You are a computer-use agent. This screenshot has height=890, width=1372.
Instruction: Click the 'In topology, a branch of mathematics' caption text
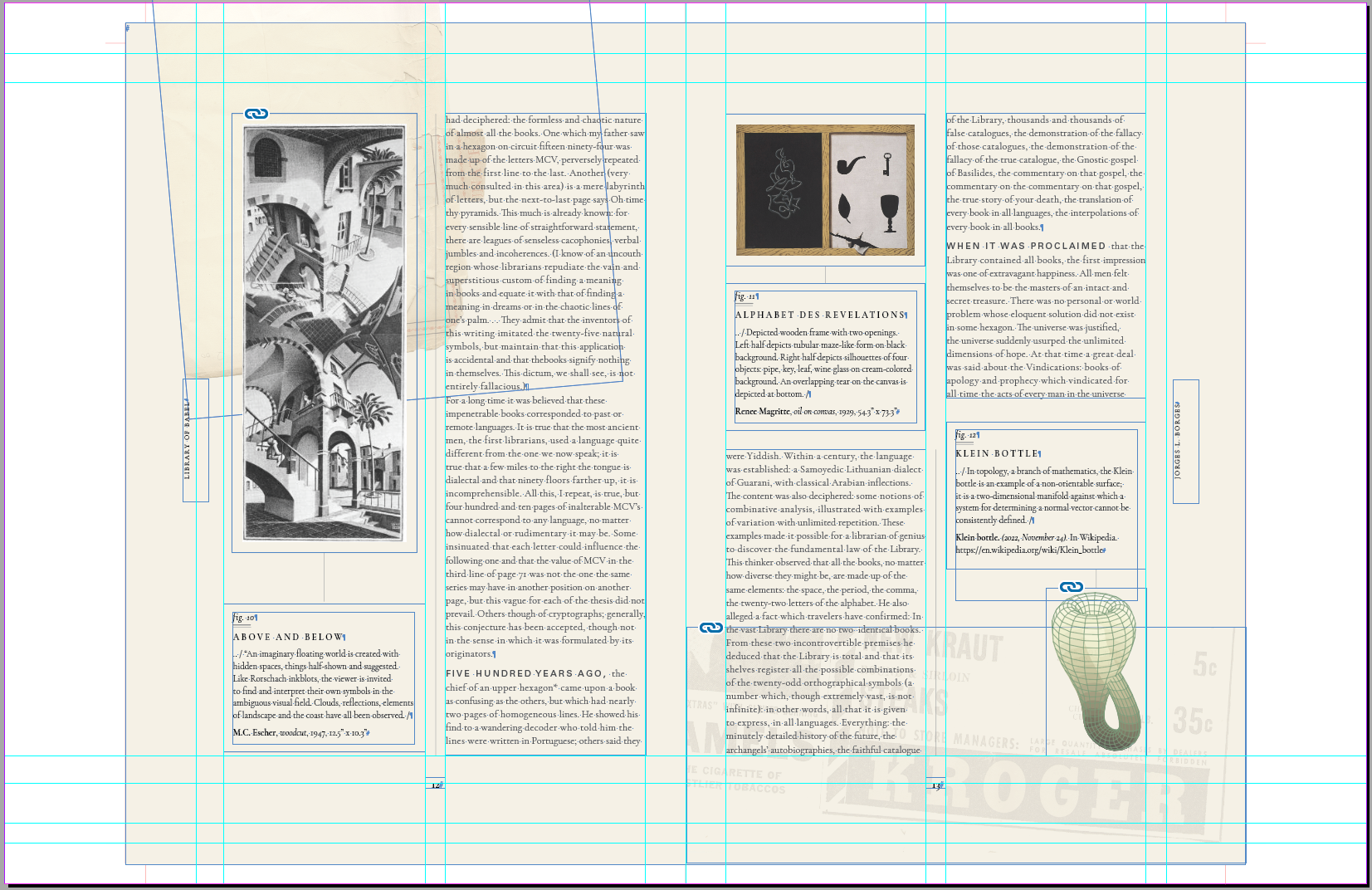point(1044,496)
